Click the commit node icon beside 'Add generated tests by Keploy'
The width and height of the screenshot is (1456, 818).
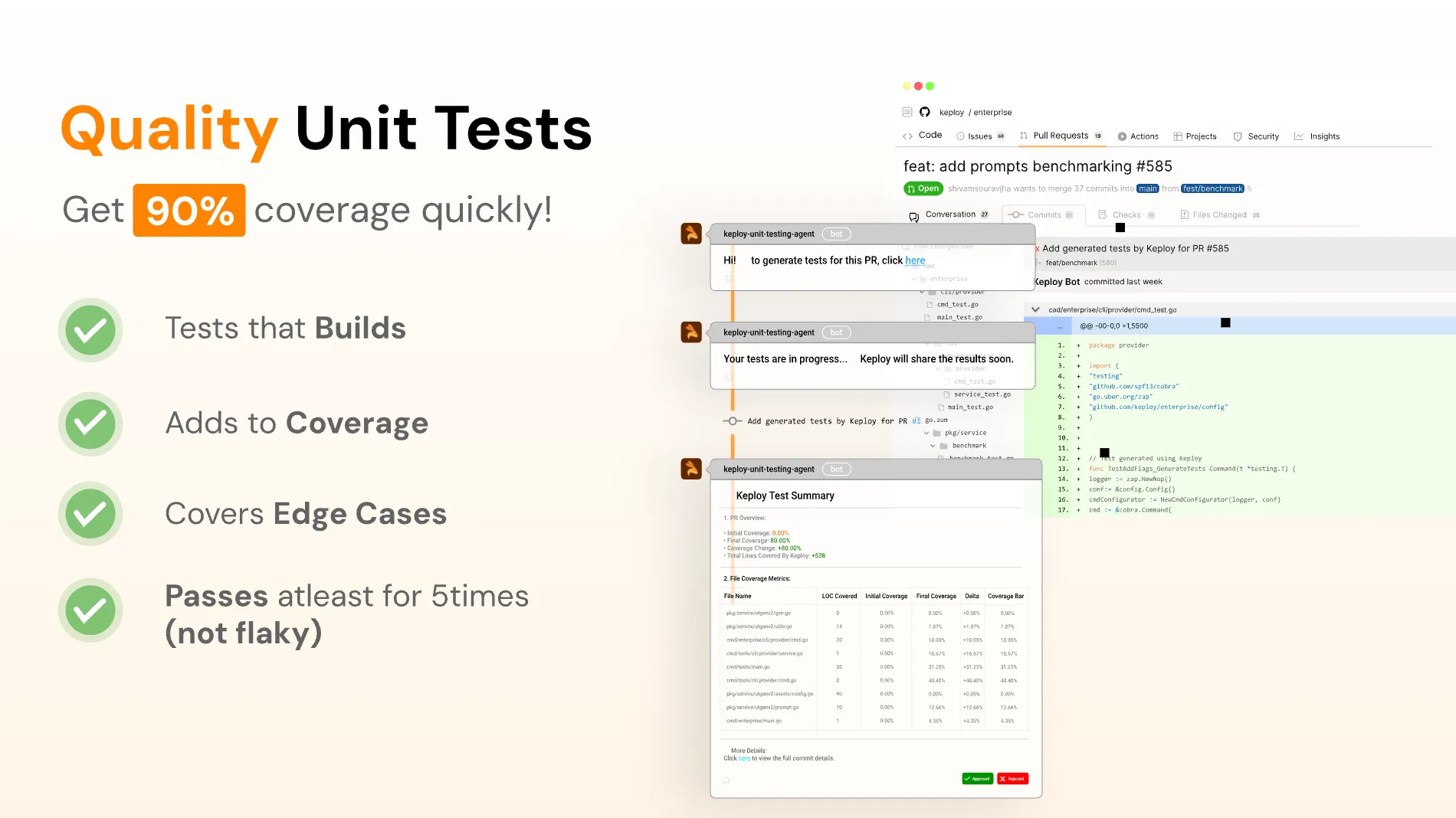[733, 421]
